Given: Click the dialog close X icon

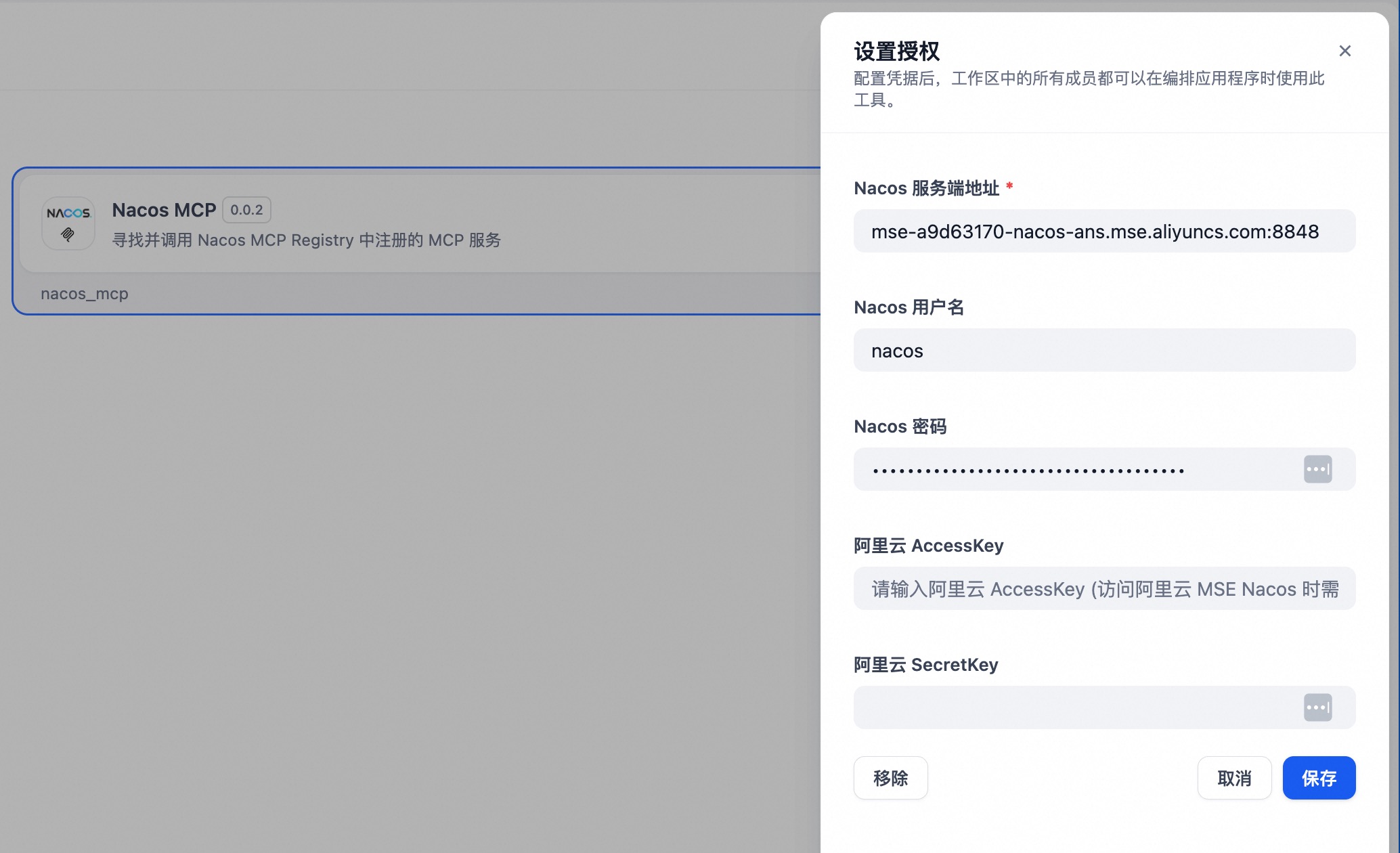Looking at the screenshot, I should click(x=1344, y=51).
